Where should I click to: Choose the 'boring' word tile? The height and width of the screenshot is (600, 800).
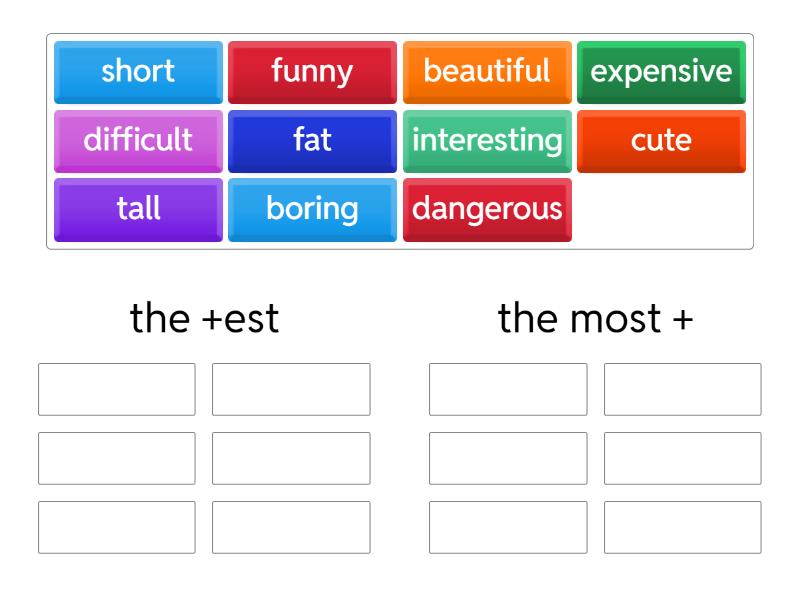[312, 209]
